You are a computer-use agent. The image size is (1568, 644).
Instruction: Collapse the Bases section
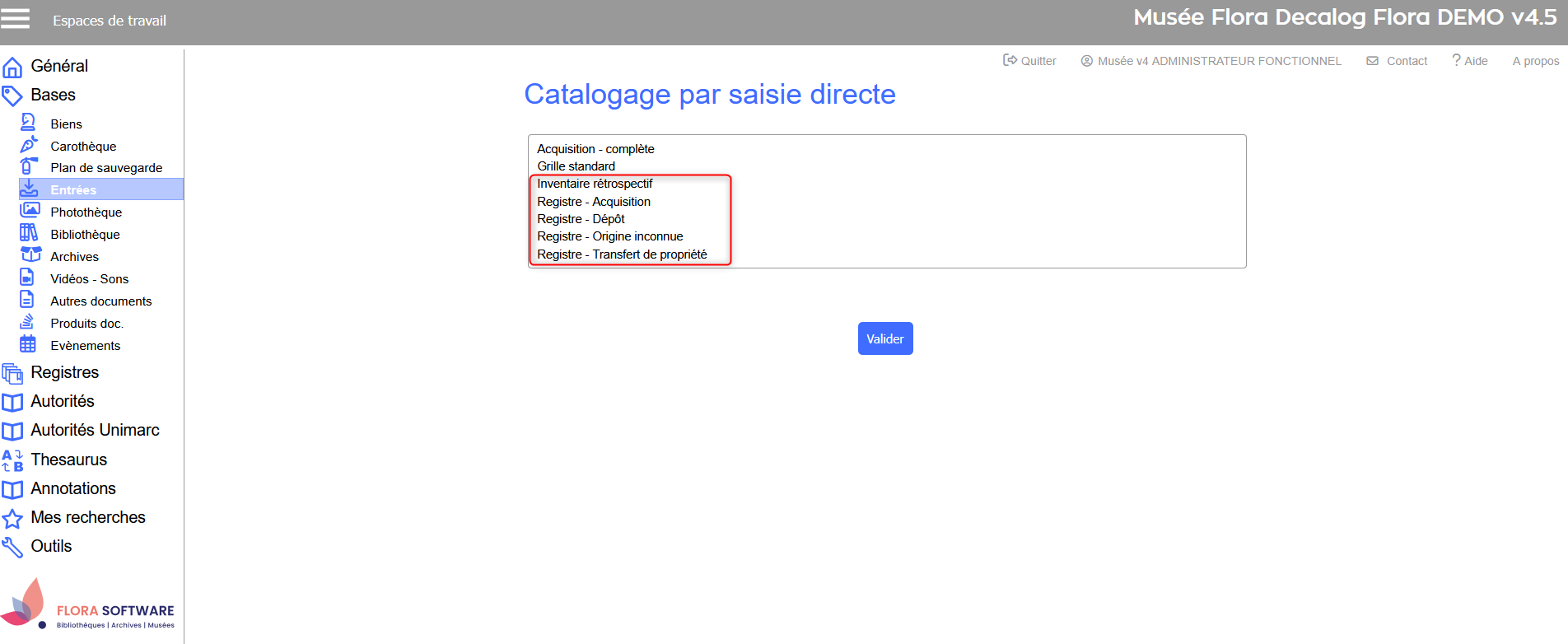coord(53,95)
